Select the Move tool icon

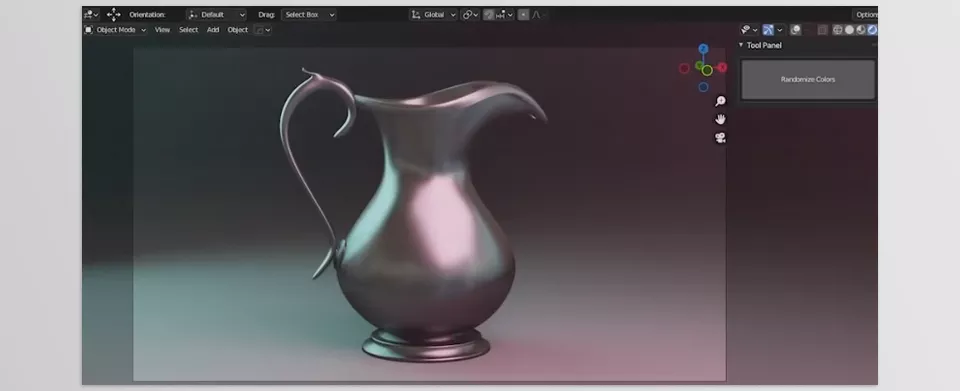[x=113, y=15]
